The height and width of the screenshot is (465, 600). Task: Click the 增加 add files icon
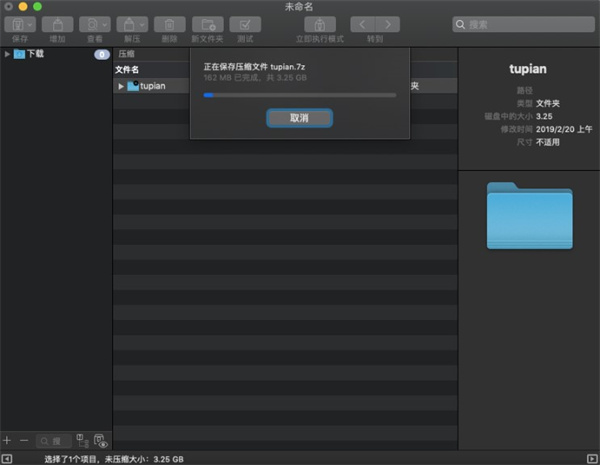pos(57,25)
